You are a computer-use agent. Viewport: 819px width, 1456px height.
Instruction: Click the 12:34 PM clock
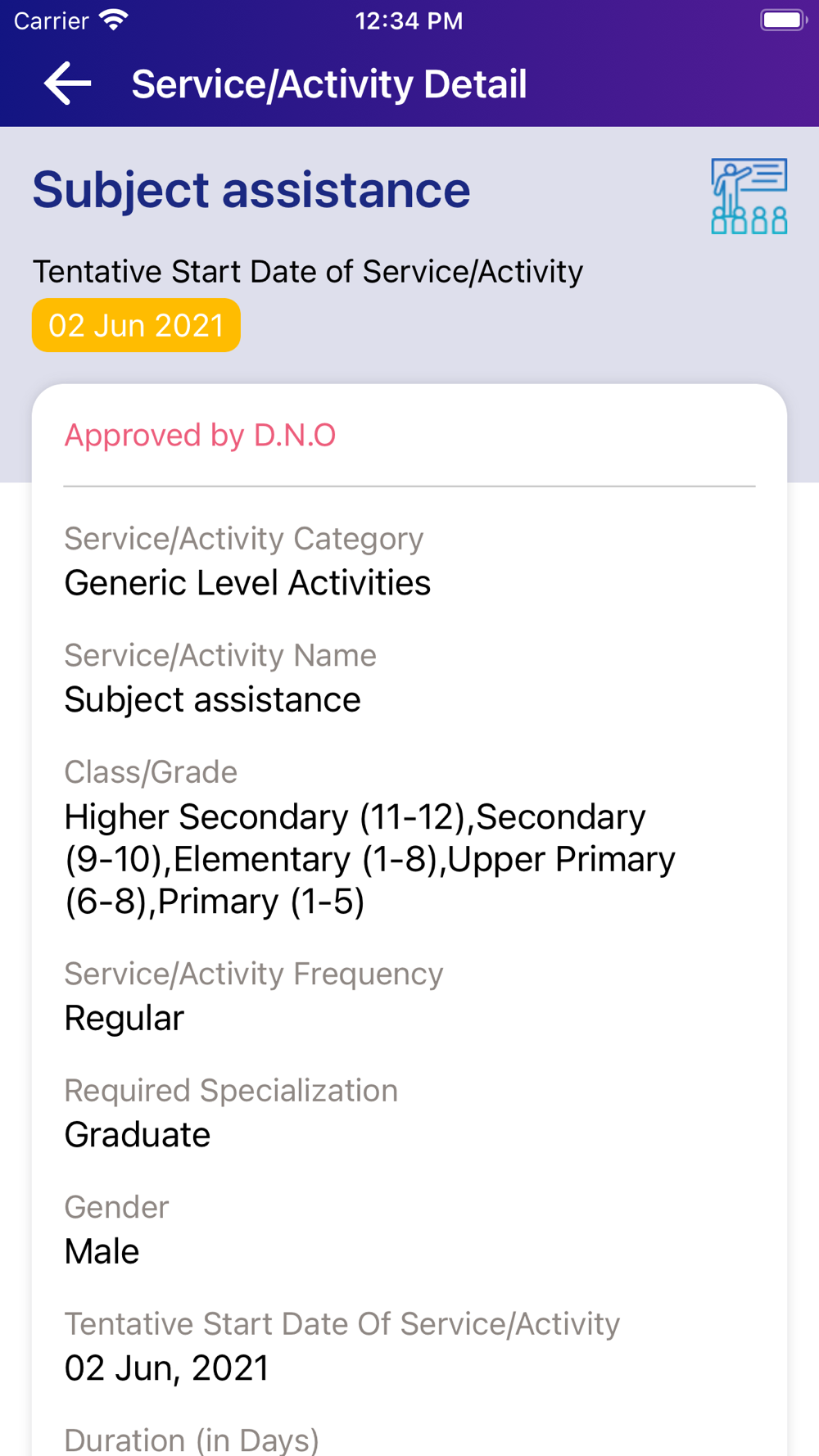409,20
